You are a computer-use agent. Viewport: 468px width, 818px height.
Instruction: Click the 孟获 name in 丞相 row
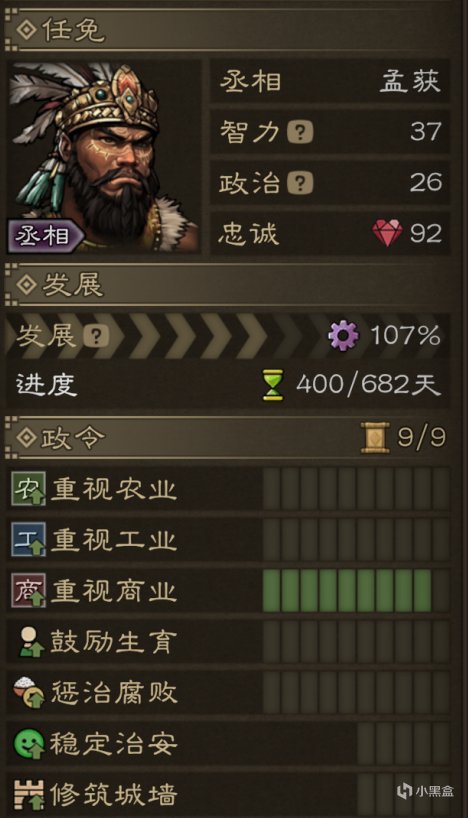click(410, 81)
